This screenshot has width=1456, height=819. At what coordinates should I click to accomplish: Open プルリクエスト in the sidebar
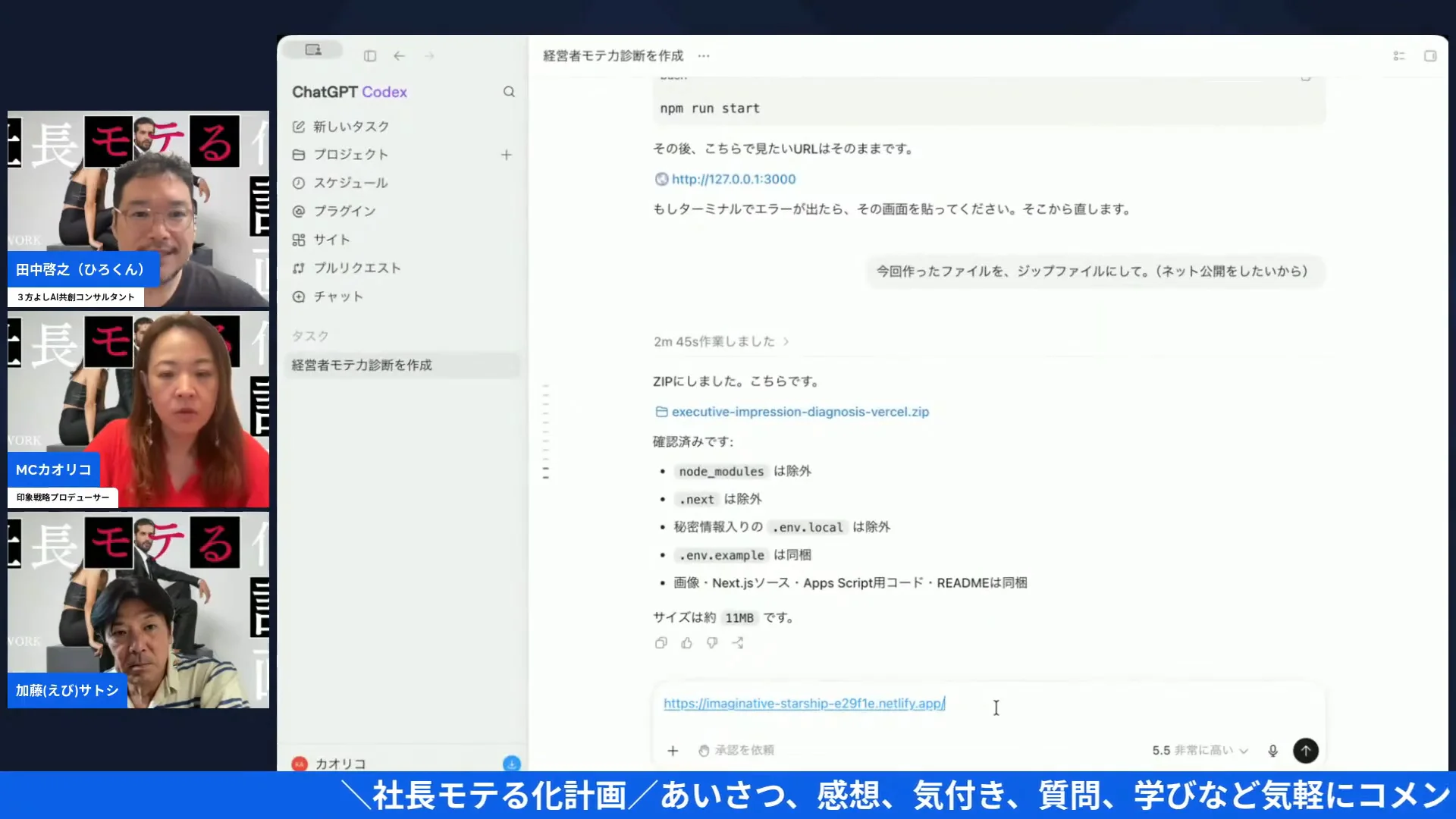click(x=347, y=268)
